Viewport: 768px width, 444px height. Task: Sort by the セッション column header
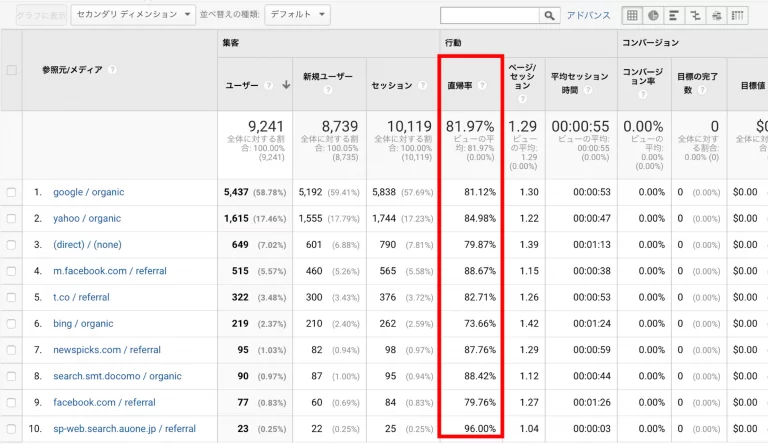pyautogui.click(x=392, y=85)
